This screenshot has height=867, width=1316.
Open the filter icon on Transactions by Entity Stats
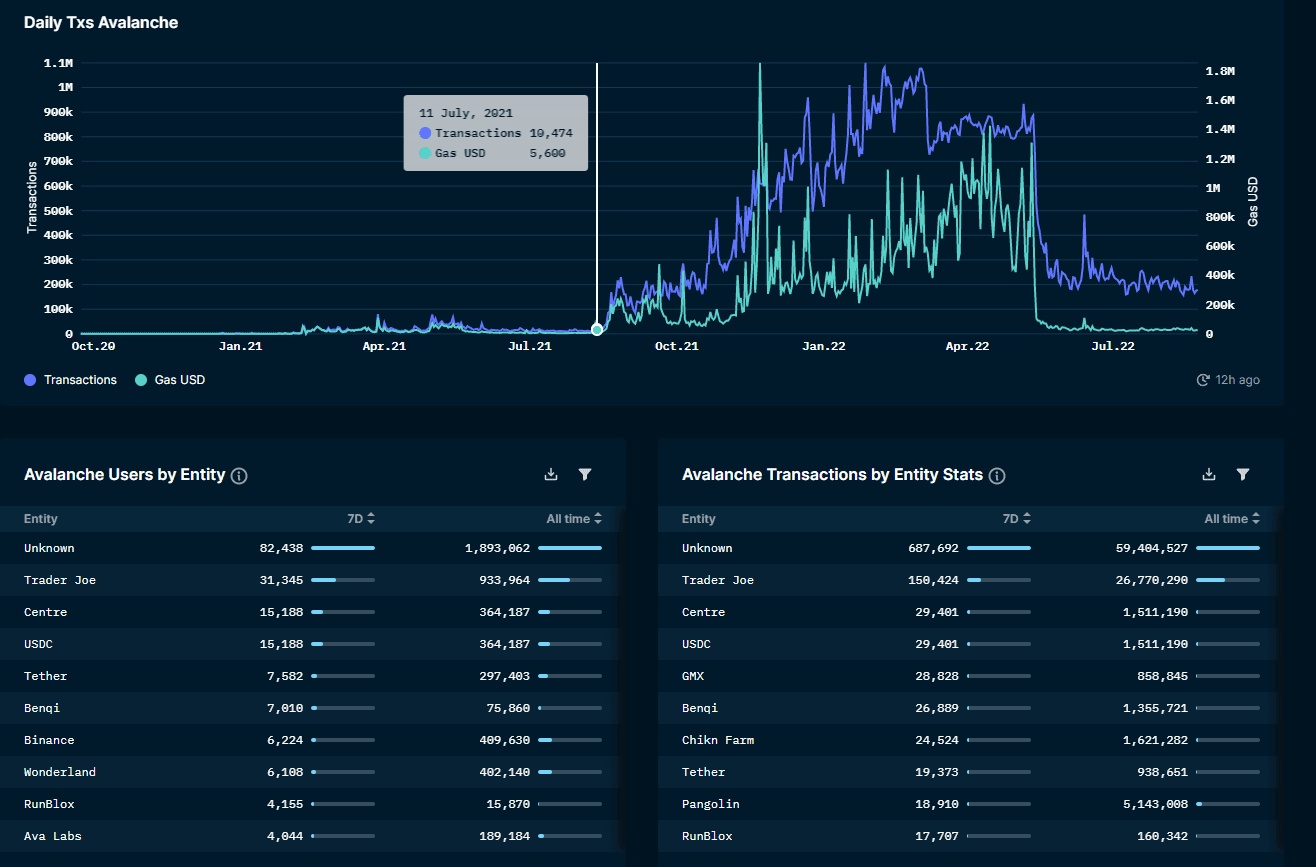pos(1243,474)
